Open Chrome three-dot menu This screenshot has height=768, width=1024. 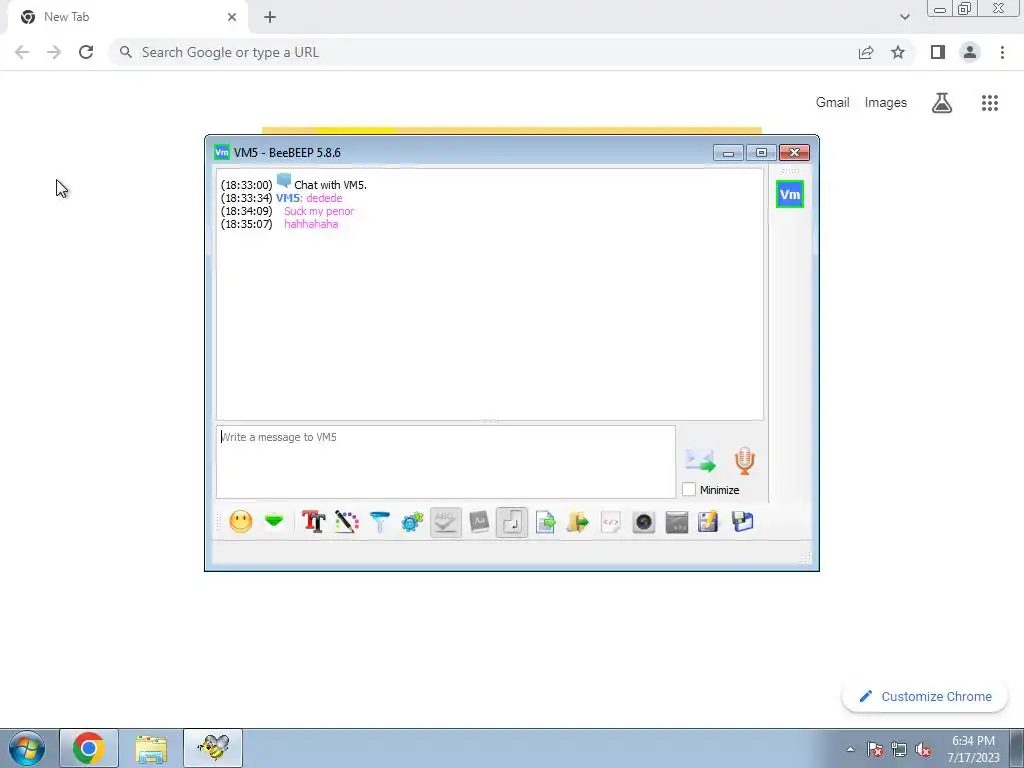point(1002,52)
